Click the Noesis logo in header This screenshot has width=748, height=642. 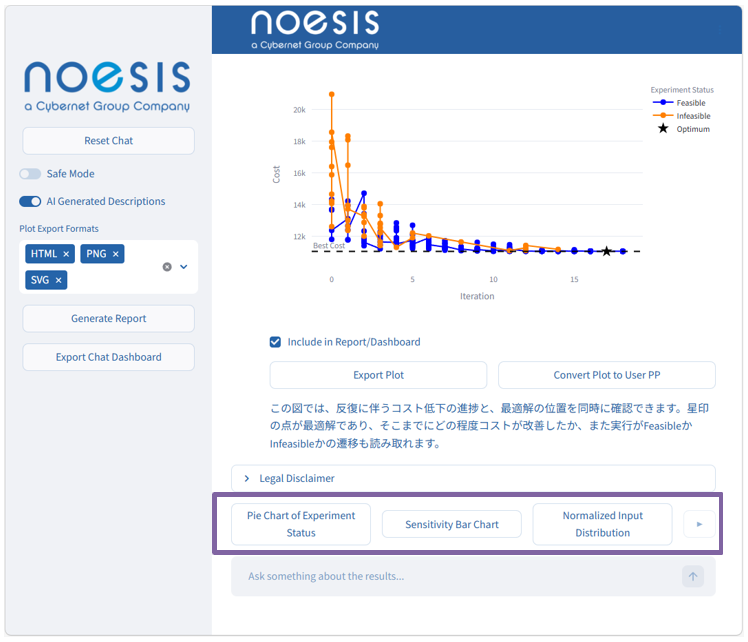click(x=315, y=30)
